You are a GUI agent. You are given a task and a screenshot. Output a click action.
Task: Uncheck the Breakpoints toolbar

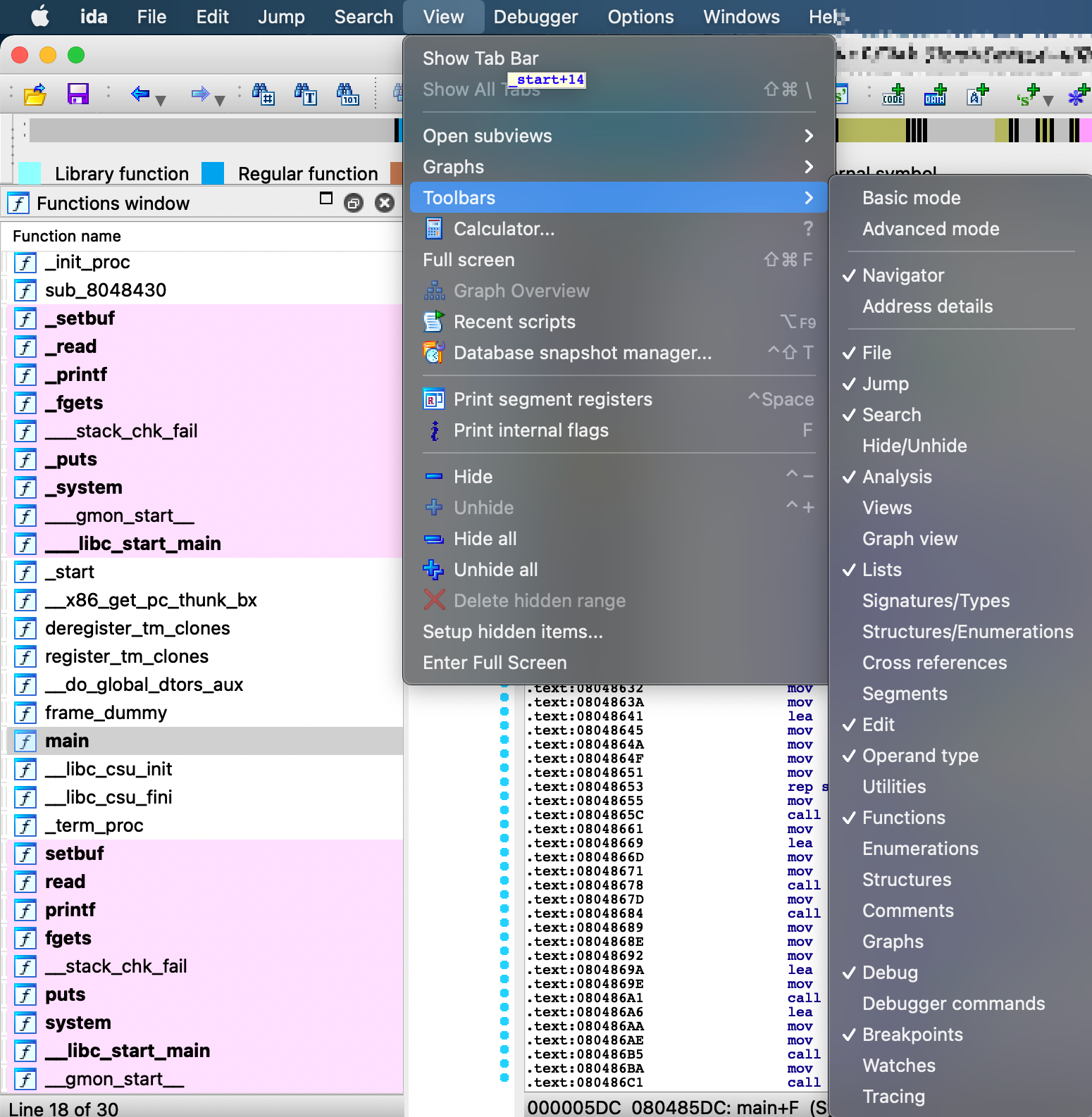coord(961,1035)
